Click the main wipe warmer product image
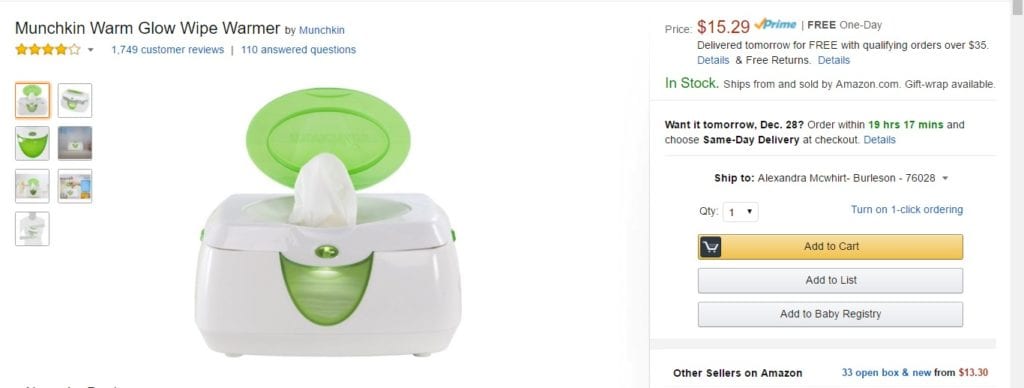The width and height of the screenshot is (1024, 388). pos(328,223)
